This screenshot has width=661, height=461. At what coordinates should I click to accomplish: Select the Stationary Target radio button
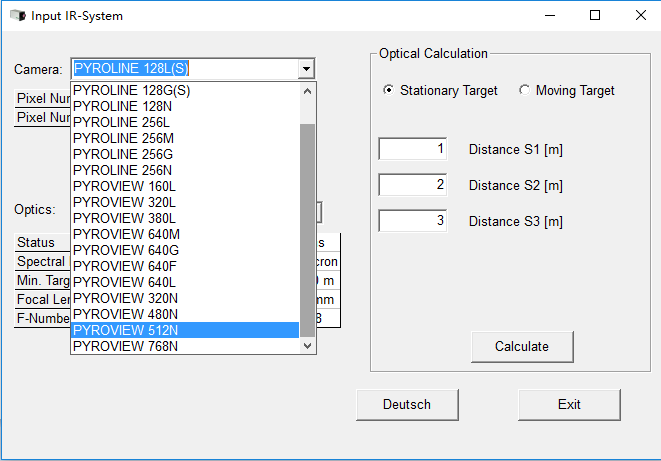click(389, 91)
